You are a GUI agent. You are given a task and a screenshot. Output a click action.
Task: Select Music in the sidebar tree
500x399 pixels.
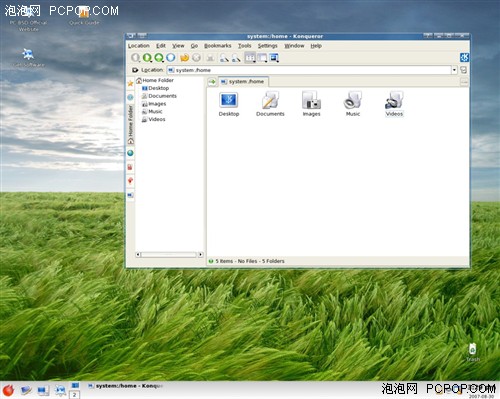152,112
